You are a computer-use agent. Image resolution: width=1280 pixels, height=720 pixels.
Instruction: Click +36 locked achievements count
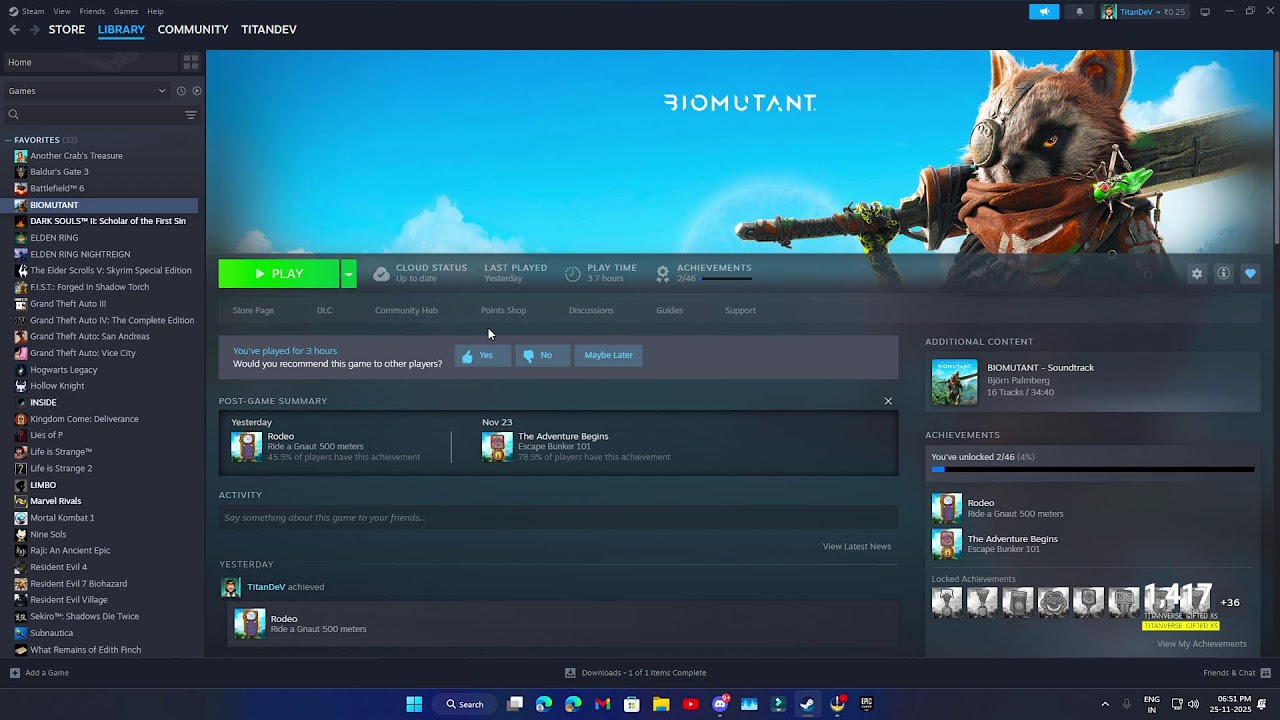(x=1230, y=602)
